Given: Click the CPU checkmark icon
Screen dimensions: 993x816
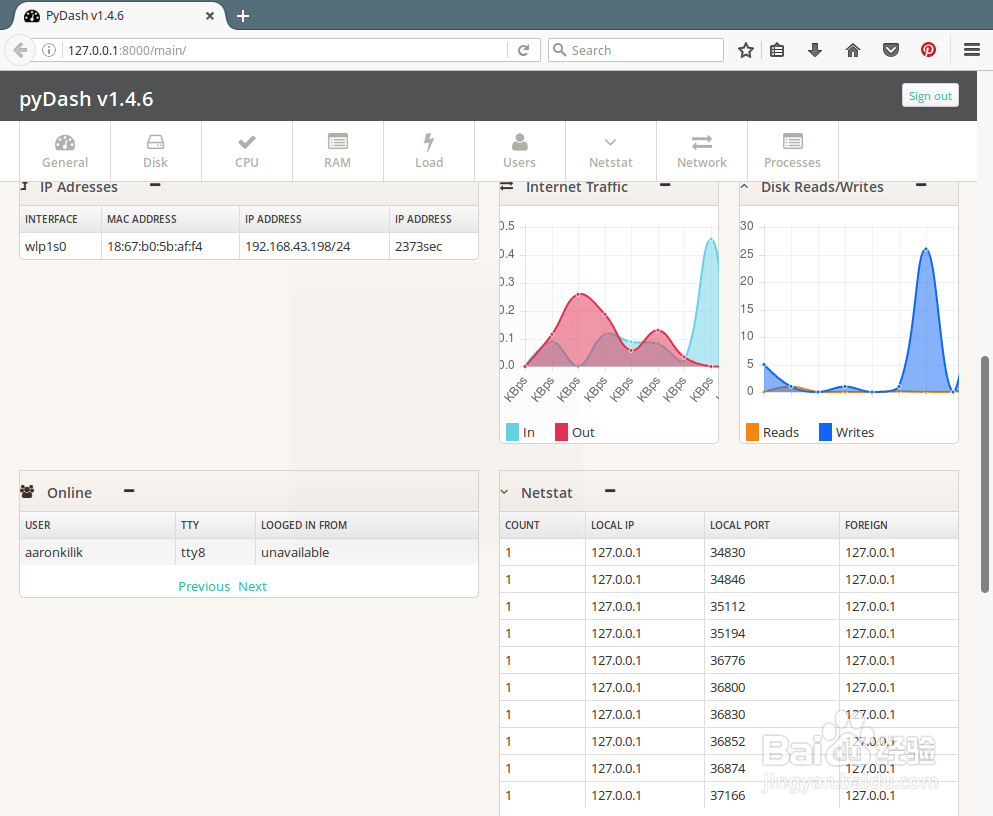Looking at the screenshot, I should click(246, 144).
